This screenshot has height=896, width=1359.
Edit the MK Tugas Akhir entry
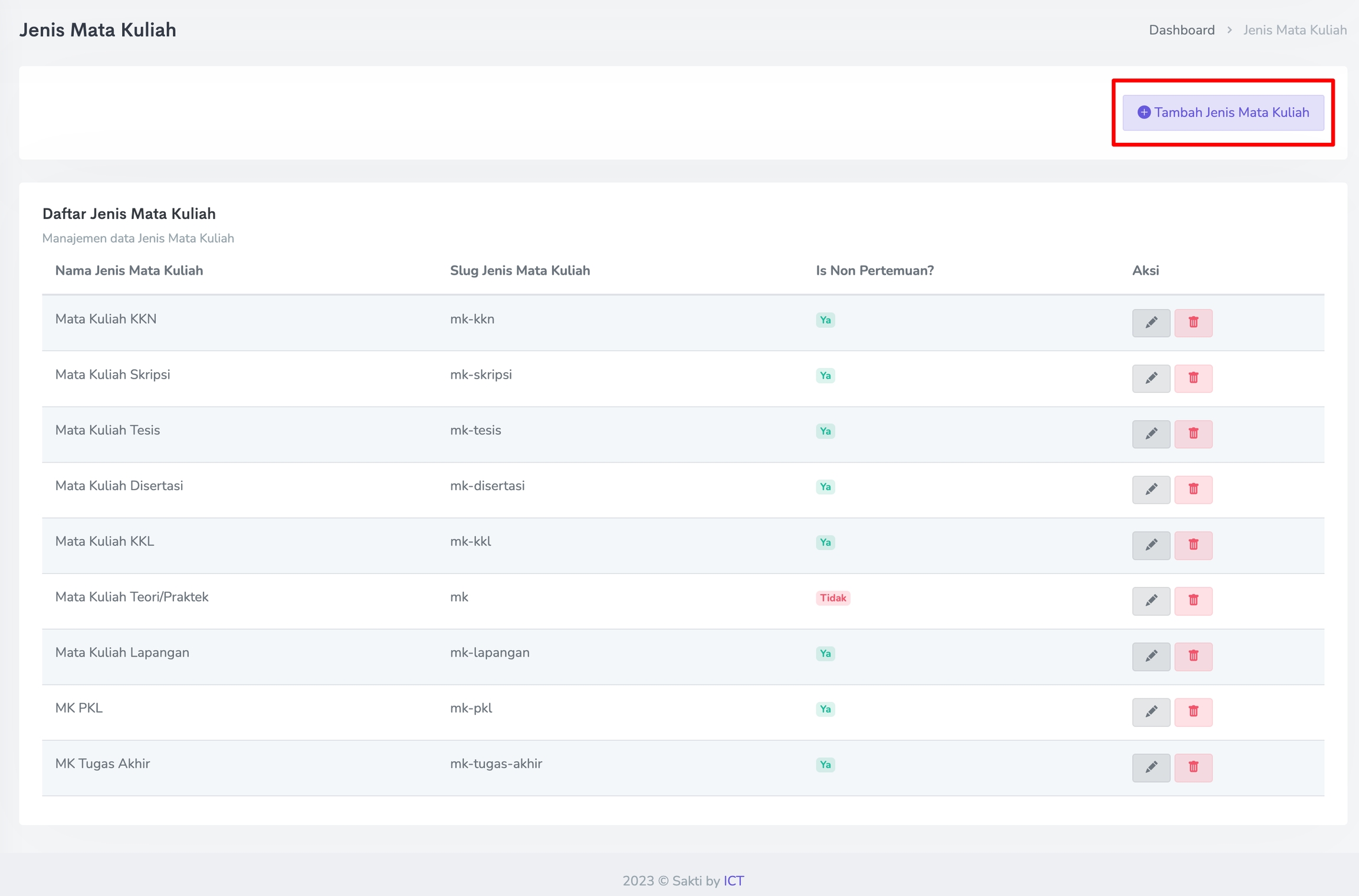[x=1151, y=767]
